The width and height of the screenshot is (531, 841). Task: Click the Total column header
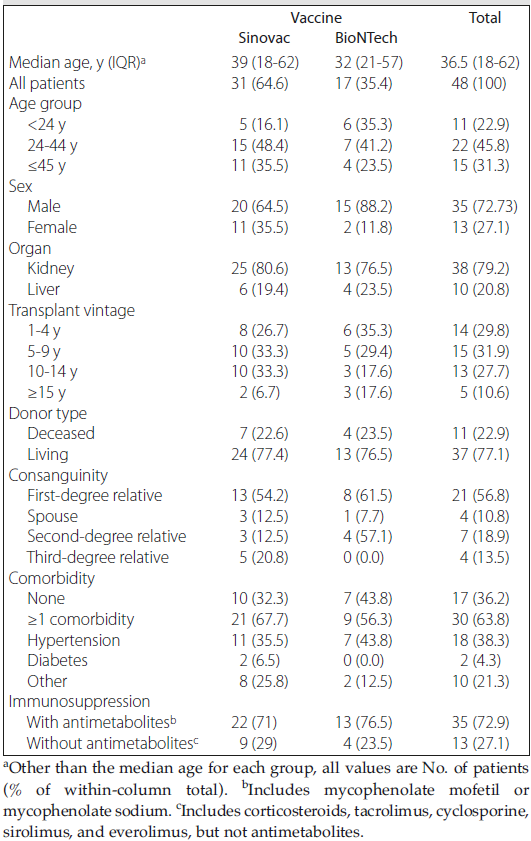(x=485, y=18)
